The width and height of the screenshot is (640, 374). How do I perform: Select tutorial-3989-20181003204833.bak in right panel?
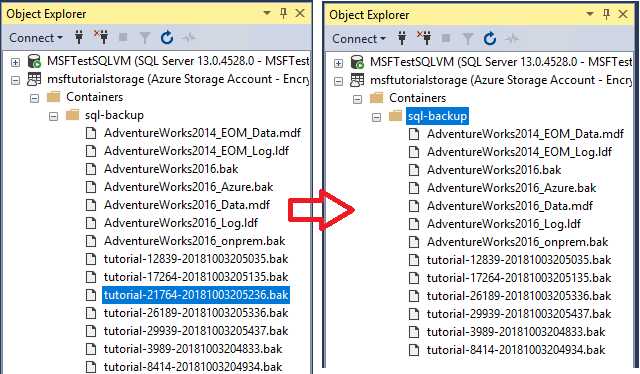click(x=516, y=332)
